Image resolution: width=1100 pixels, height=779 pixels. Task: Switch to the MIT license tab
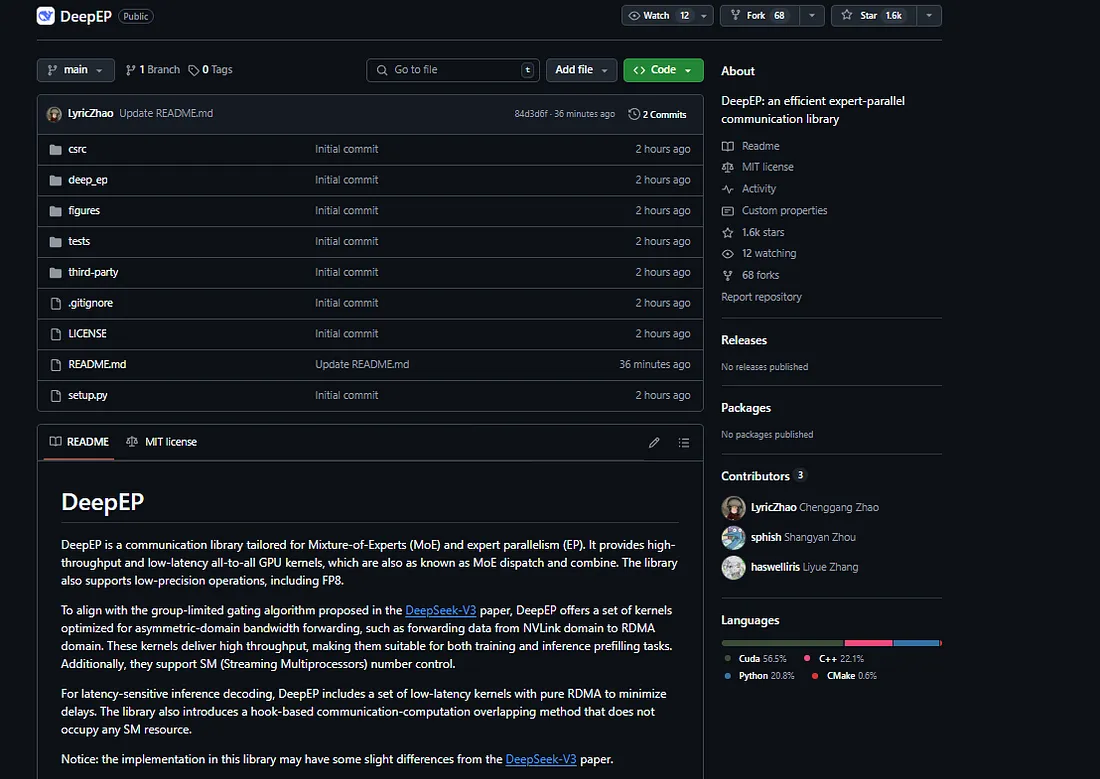click(161, 442)
